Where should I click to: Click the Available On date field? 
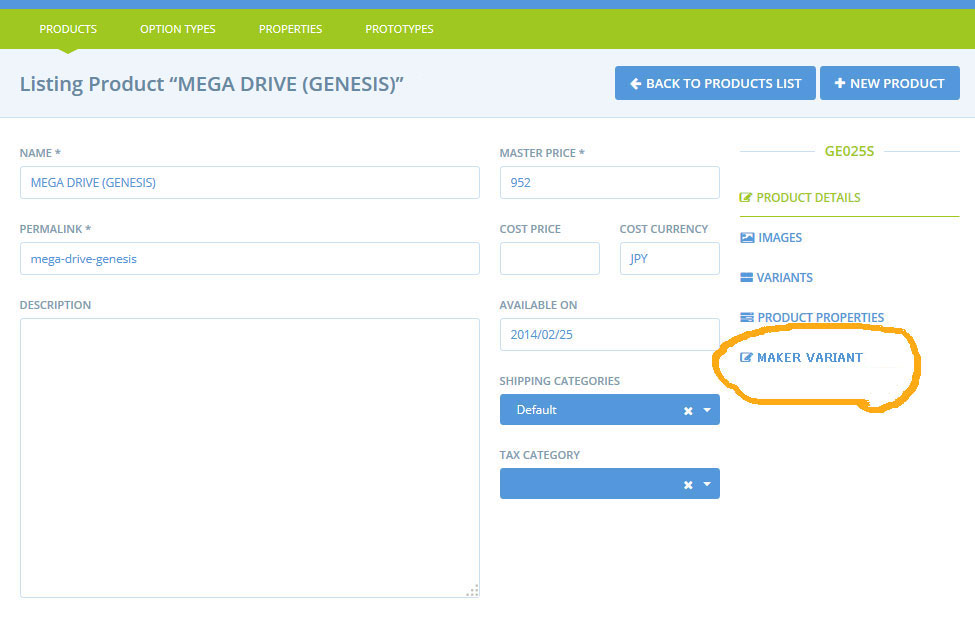click(x=609, y=334)
